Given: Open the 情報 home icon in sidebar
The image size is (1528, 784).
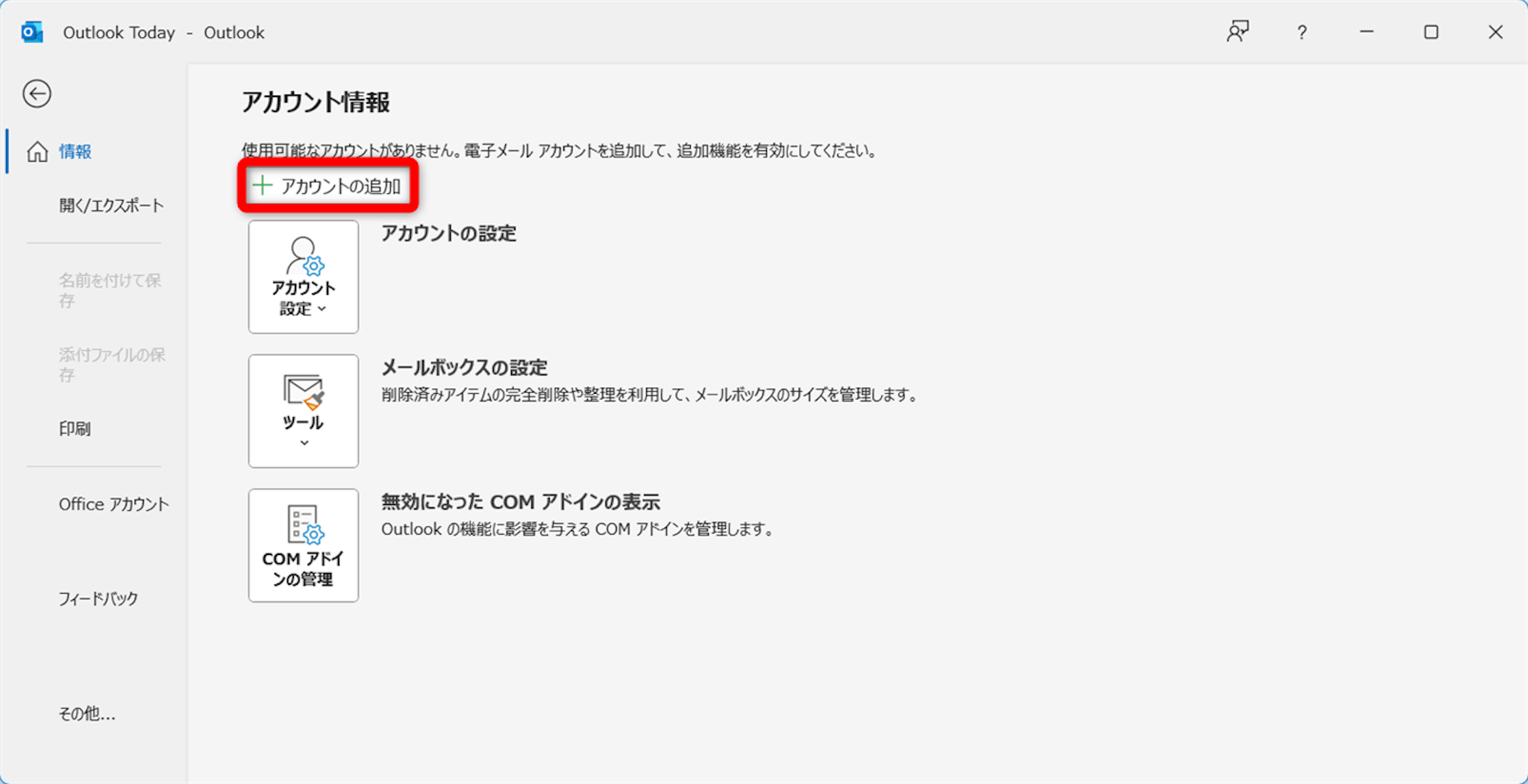Looking at the screenshot, I should (37, 151).
